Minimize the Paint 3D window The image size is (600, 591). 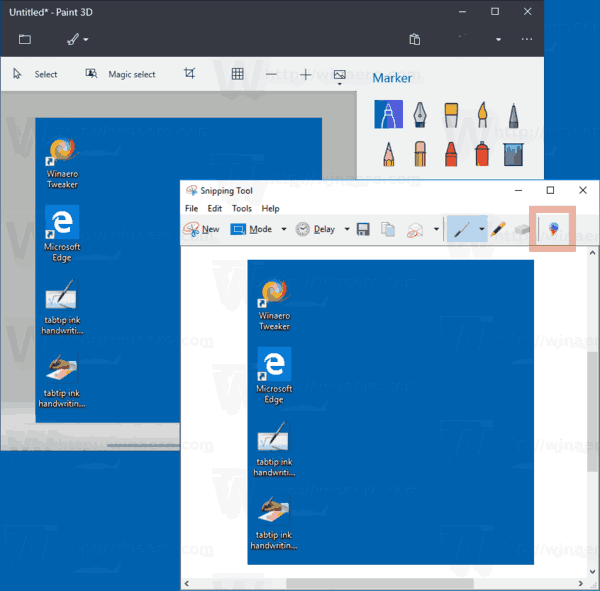[462, 12]
